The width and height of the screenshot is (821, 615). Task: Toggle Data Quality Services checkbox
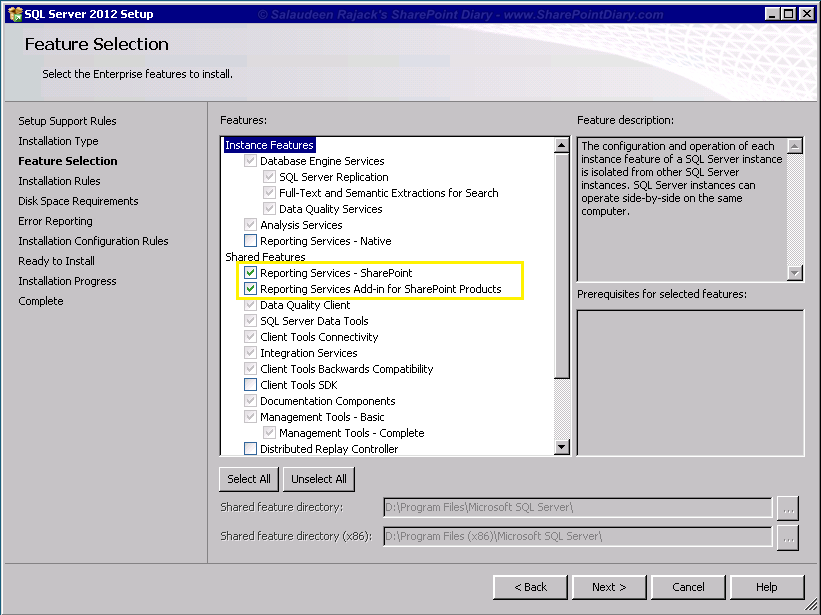(269, 209)
